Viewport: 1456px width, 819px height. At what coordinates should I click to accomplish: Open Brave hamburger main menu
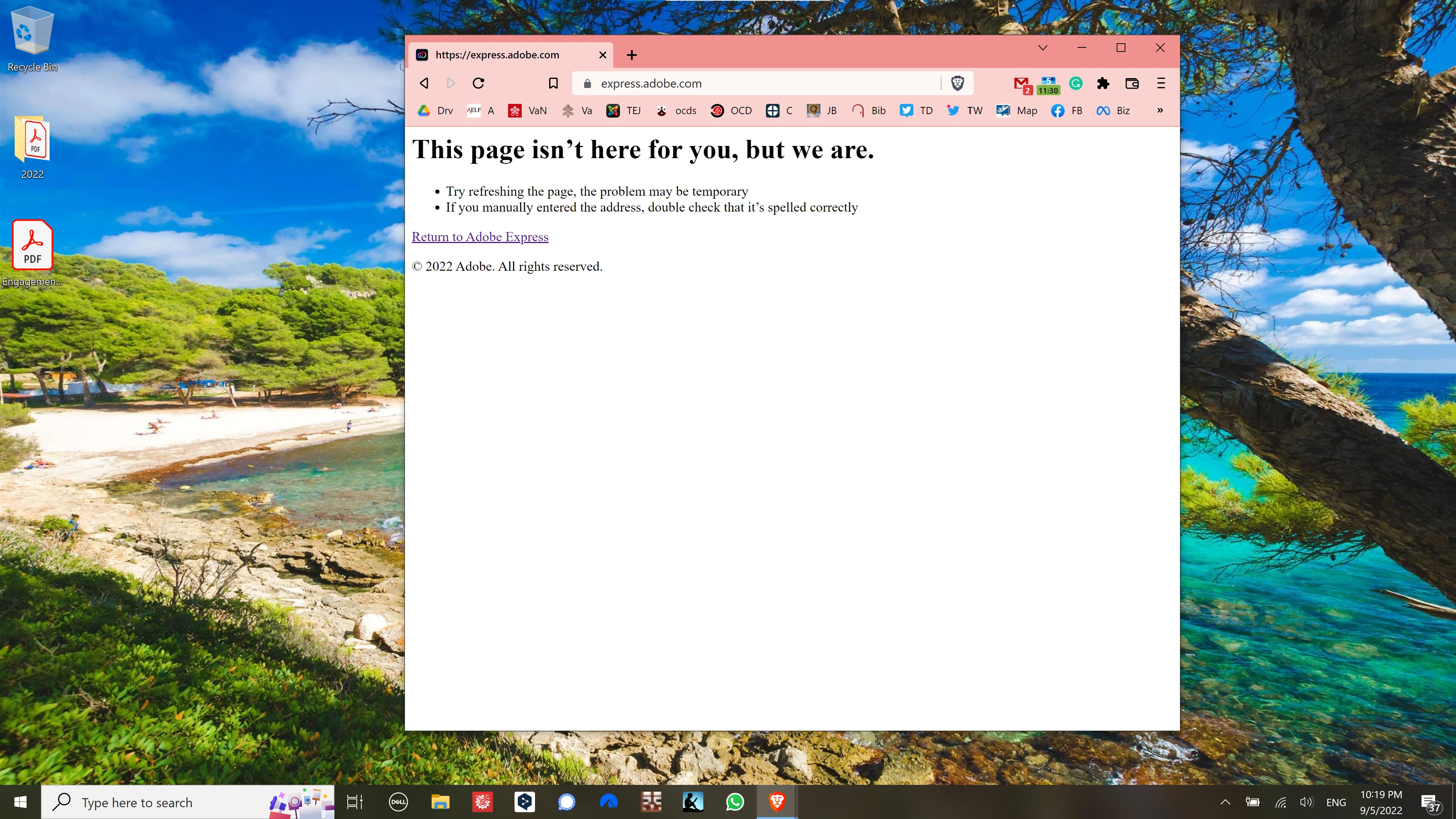coord(1161,84)
